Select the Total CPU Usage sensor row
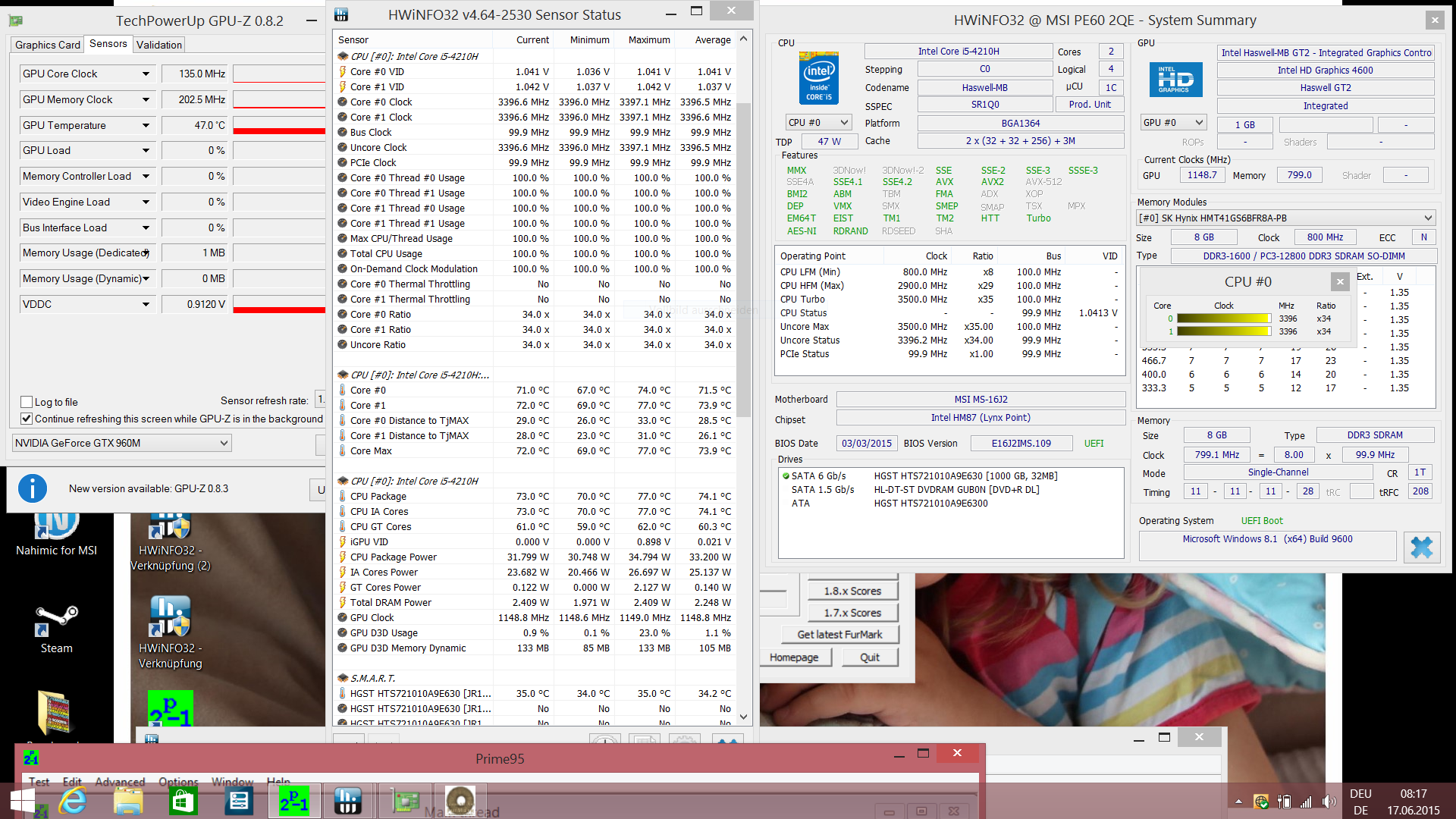 point(535,253)
